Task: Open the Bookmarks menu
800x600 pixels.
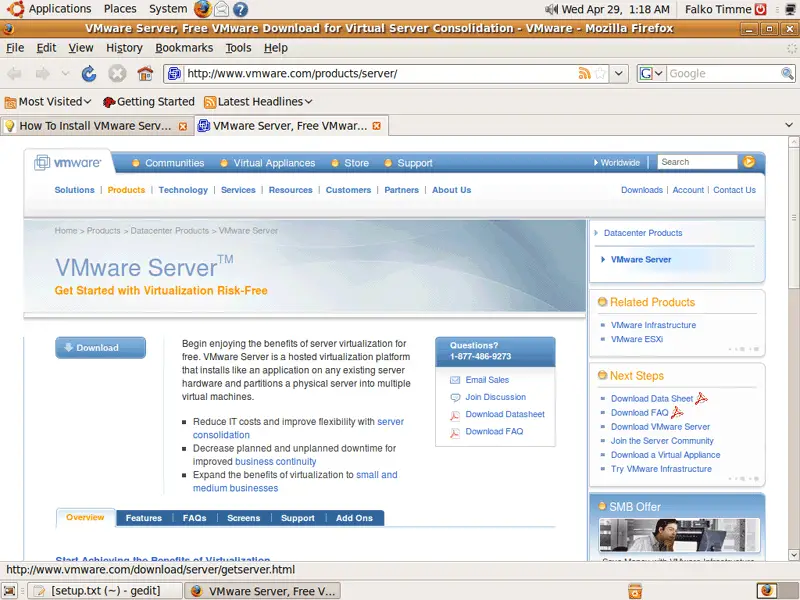Action: coord(184,47)
